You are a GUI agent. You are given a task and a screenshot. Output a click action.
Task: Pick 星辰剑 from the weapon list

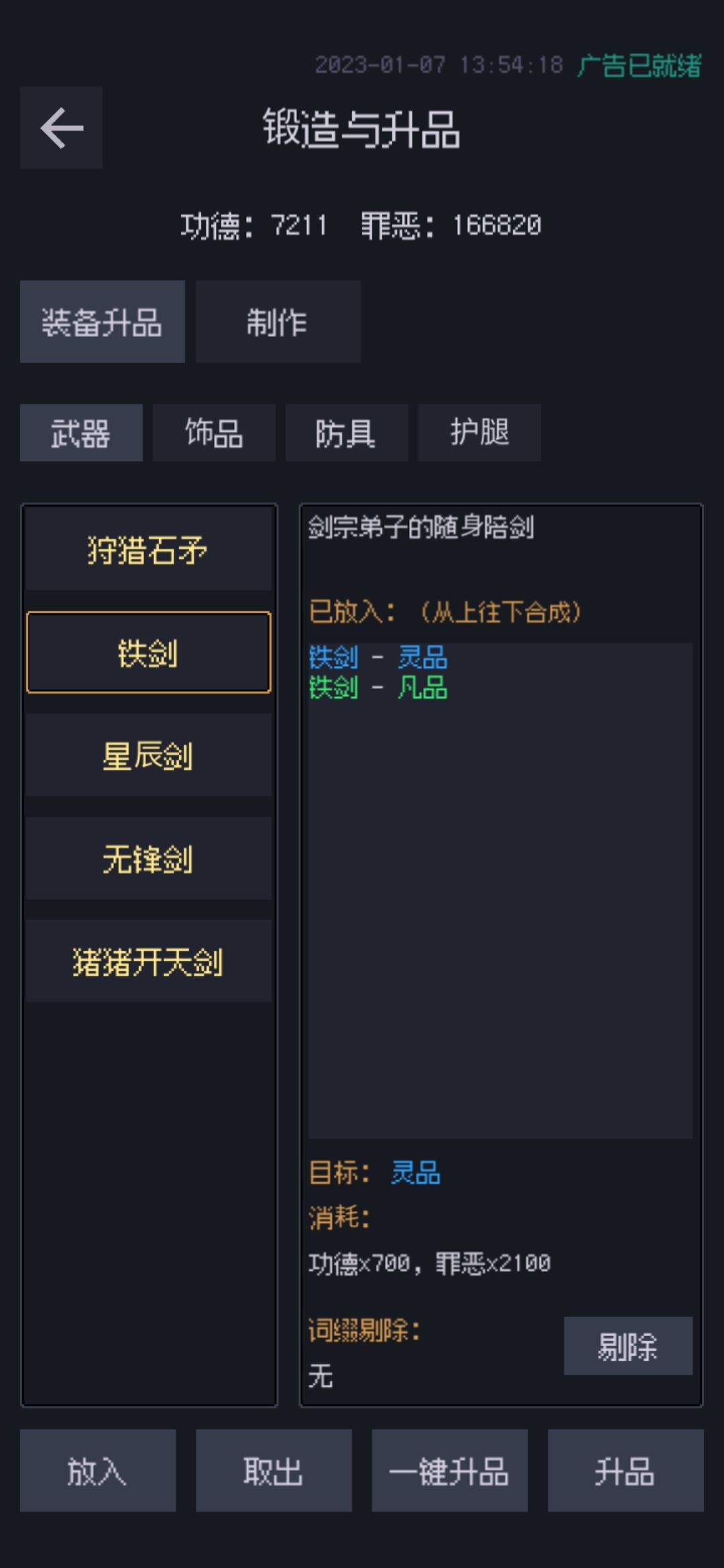(x=148, y=755)
